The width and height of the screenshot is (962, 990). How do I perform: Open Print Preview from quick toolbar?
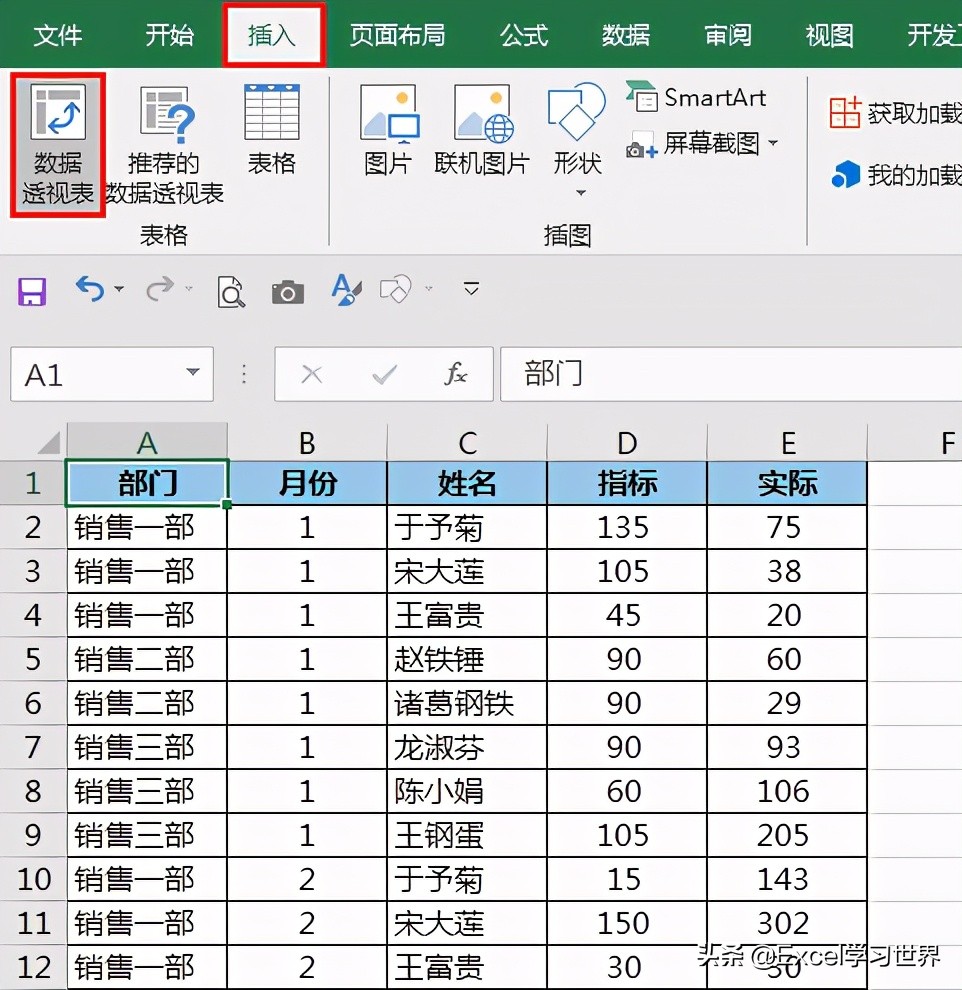pyautogui.click(x=231, y=292)
